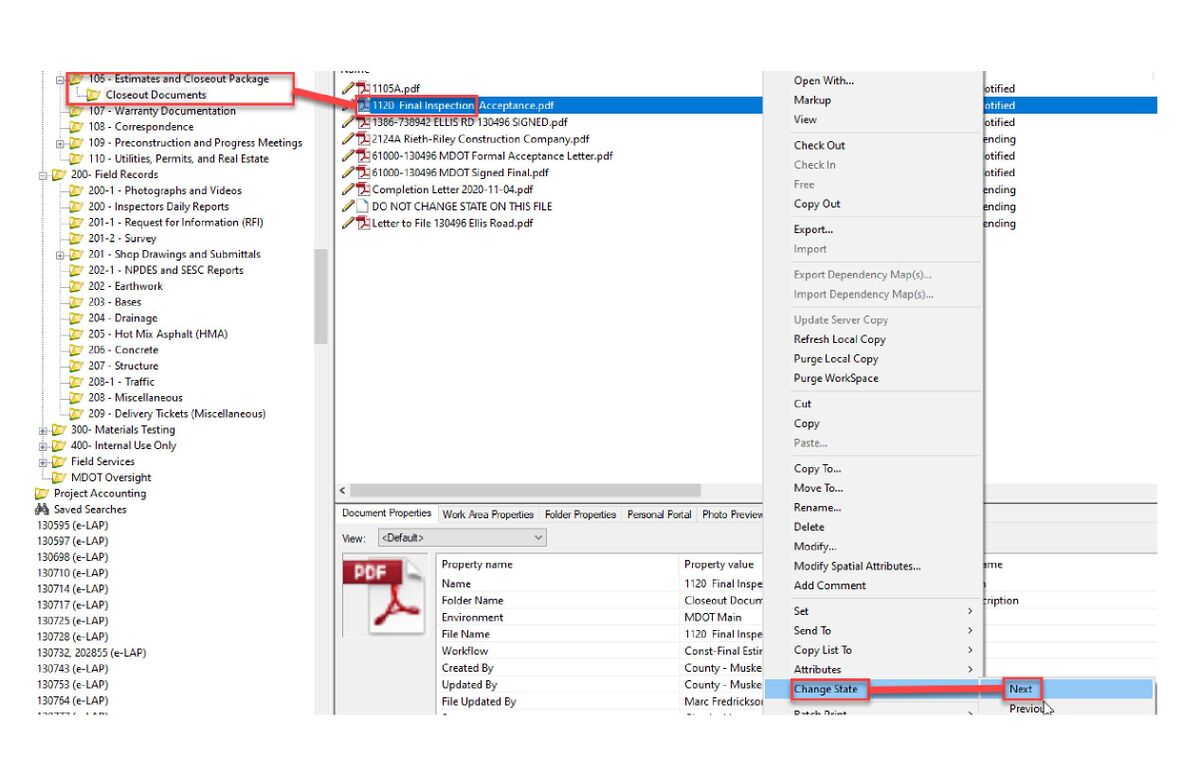Click the blank file icon for DO NOT CHANGE STATE

click(x=363, y=206)
